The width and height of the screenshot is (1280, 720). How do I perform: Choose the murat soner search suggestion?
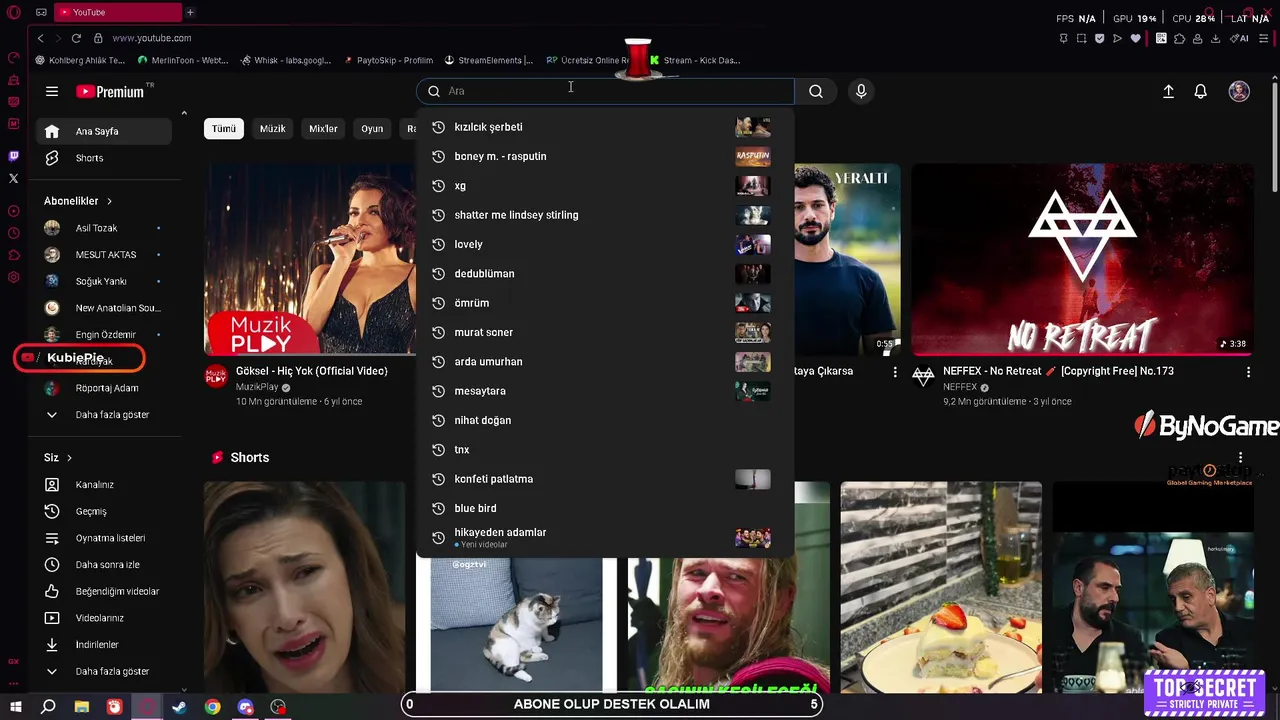(605, 332)
